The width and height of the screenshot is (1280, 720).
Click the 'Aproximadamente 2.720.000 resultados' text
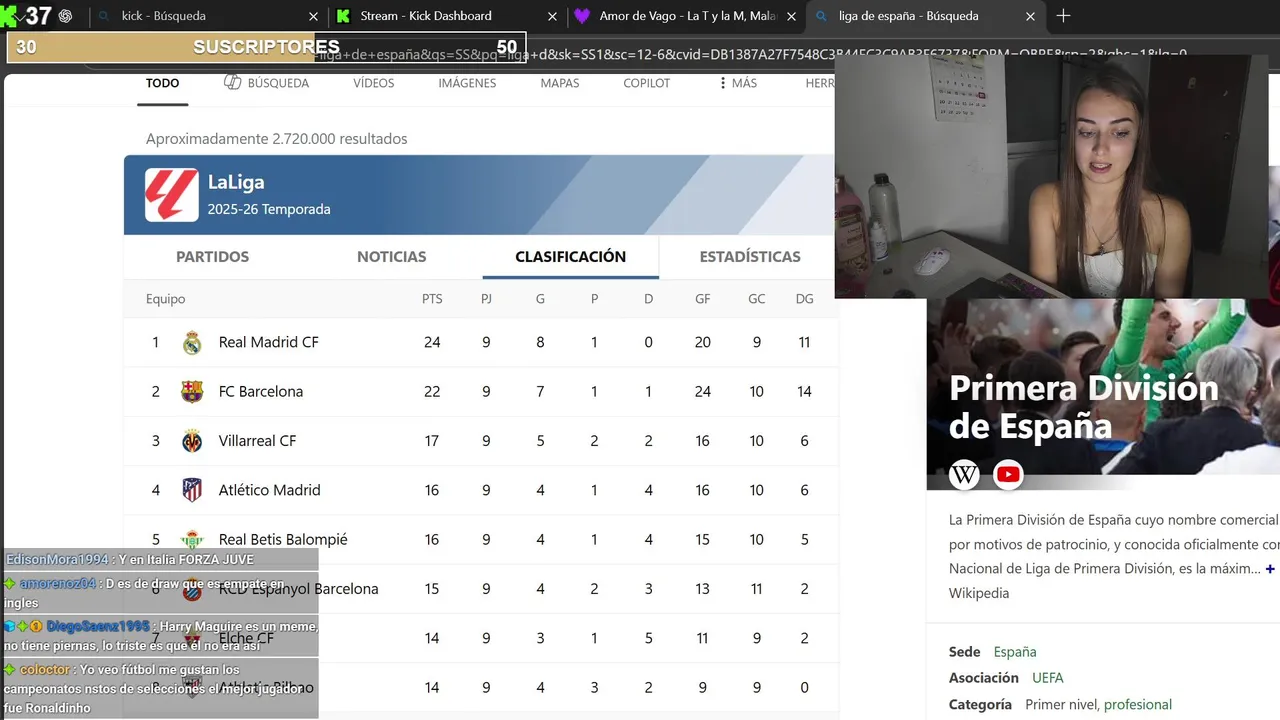coord(277,139)
